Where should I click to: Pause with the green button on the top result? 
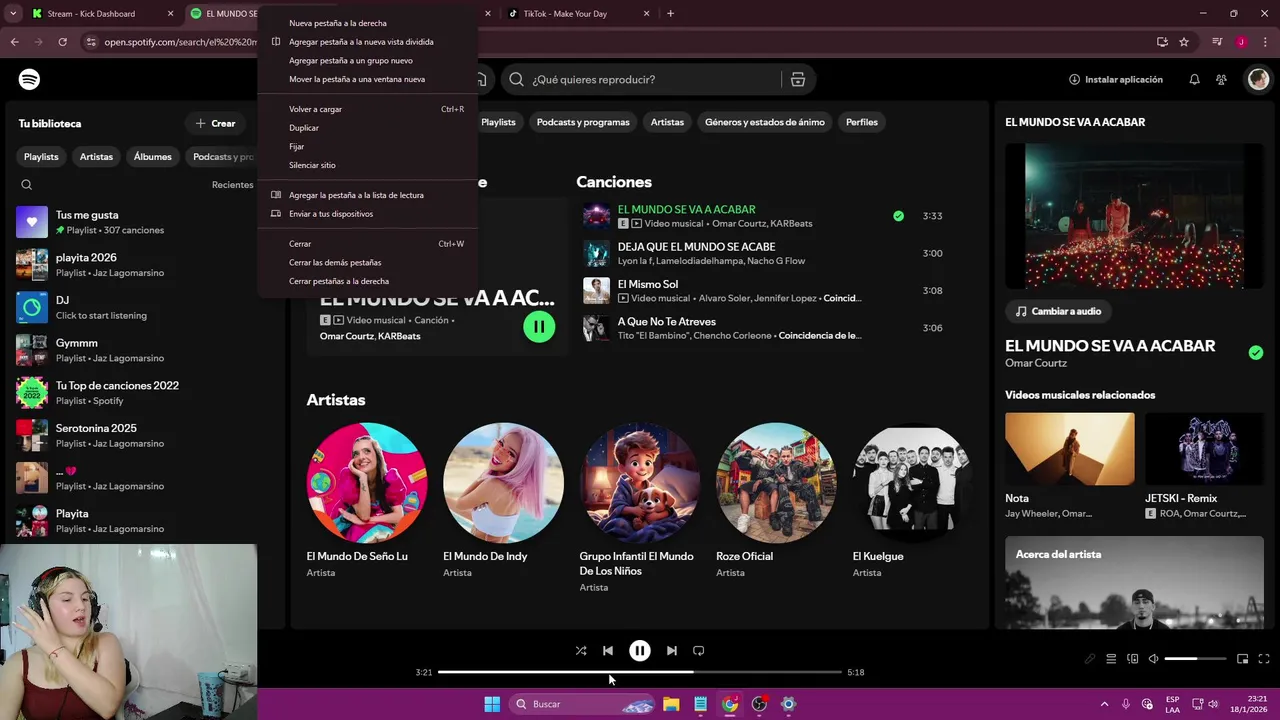[539, 327]
